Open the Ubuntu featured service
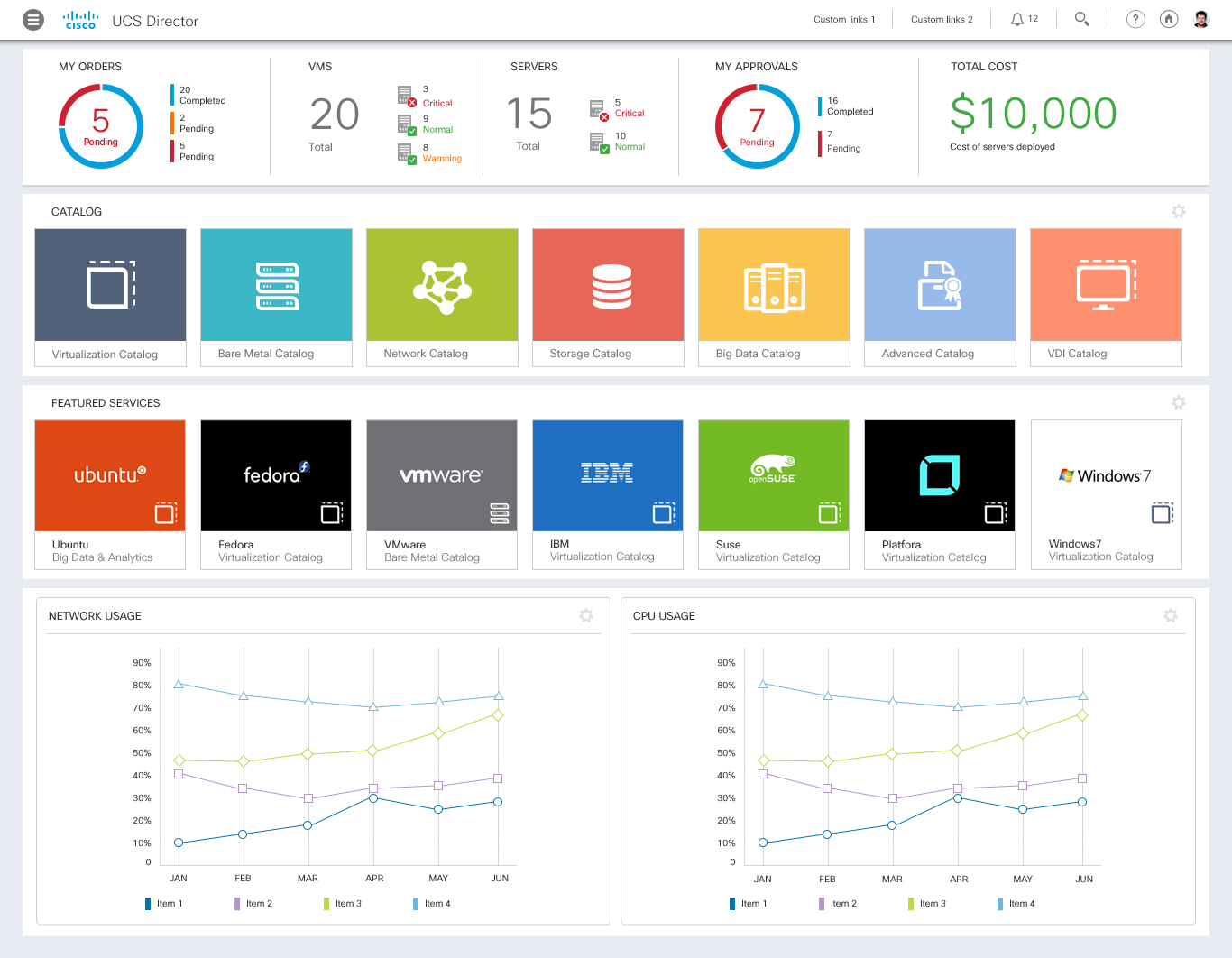 tap(110, 494)
